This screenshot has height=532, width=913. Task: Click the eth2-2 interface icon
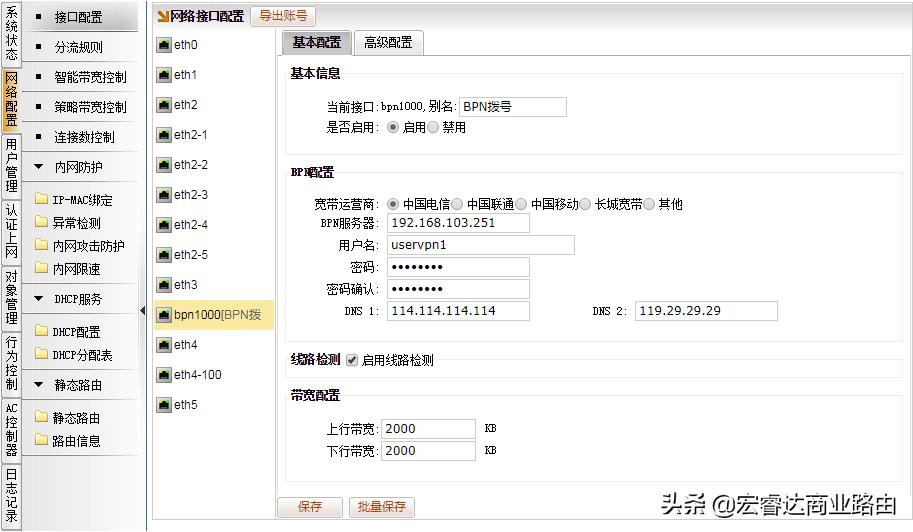tap(164, 165)
